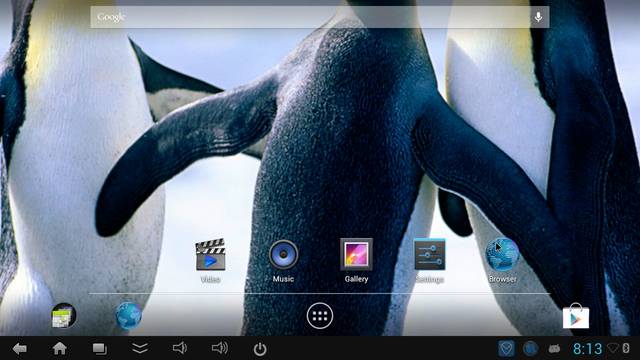Raise the volume with the louder speaker icon
The image size is (640, 360).
tap(220, 348)
